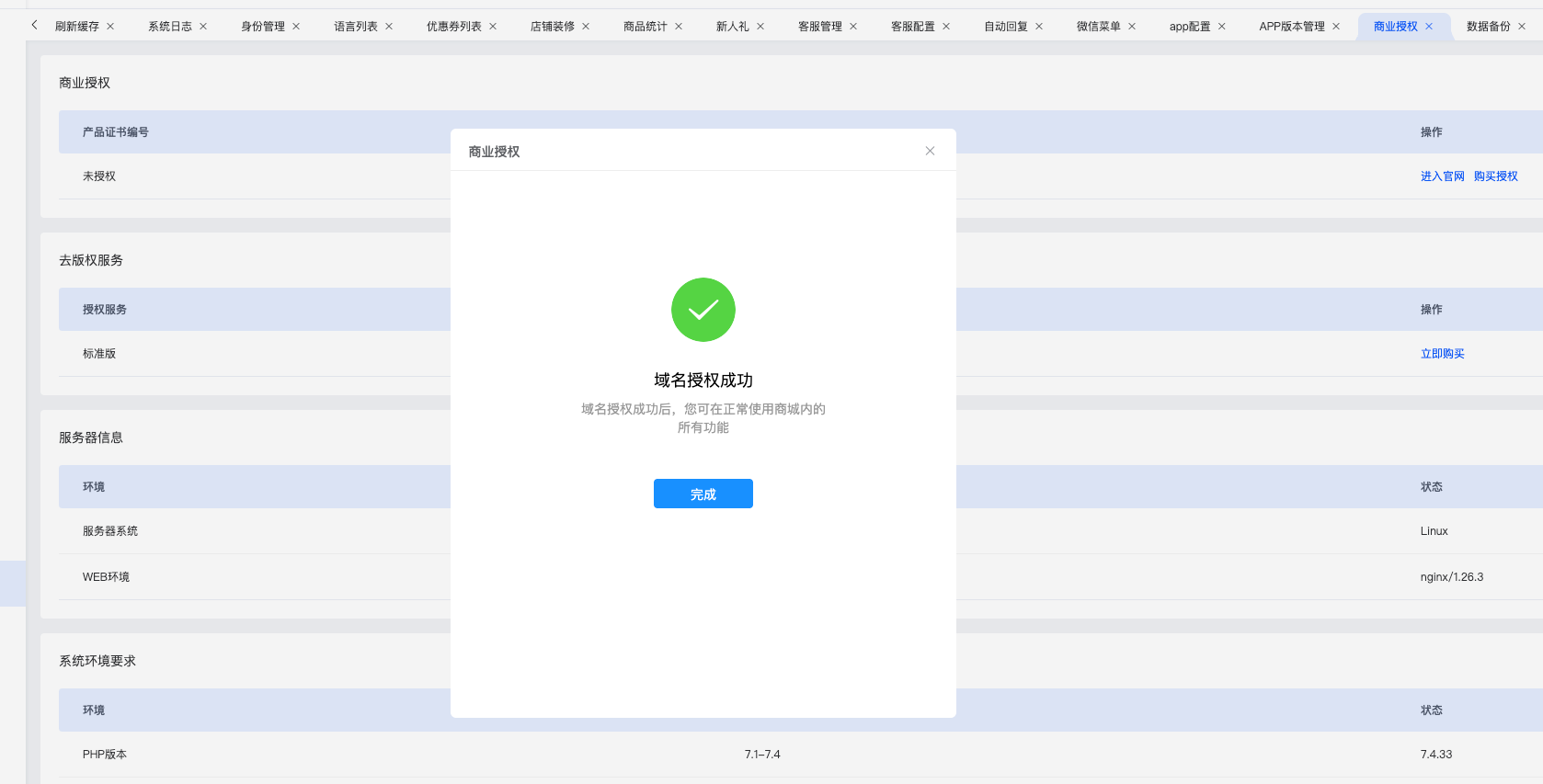Image resolution: width=1543 pixels, height=784 pixels.
Task: Close the 刷新缓存 tab
Action: [x=110, y=27]
